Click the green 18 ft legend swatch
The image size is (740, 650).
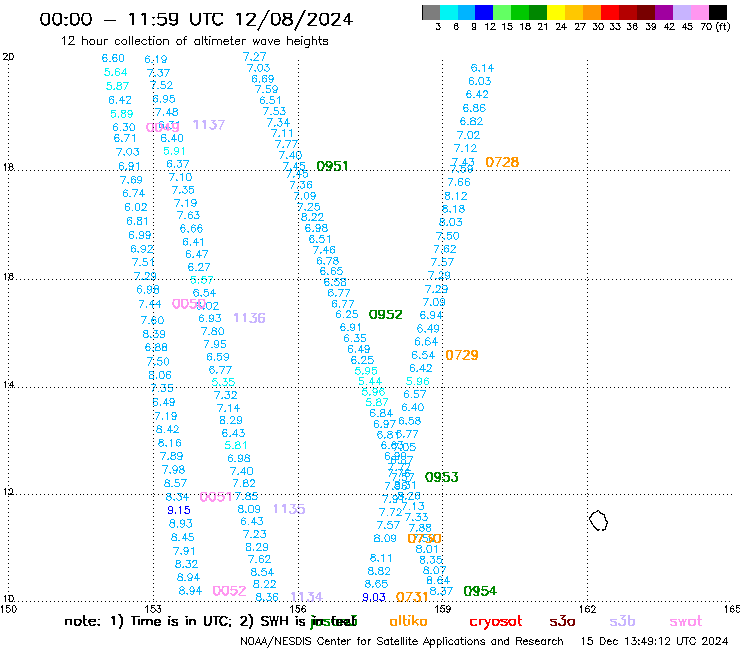coord(521,12)
